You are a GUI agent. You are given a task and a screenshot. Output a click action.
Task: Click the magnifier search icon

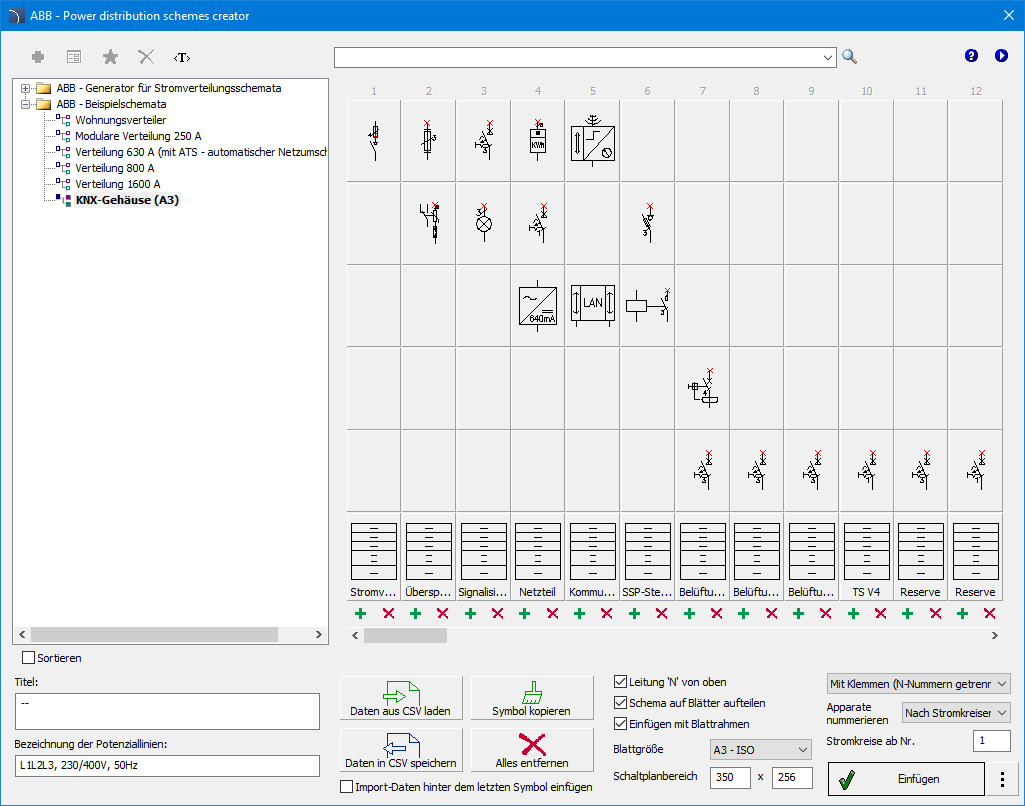click(x=849, y=57)
